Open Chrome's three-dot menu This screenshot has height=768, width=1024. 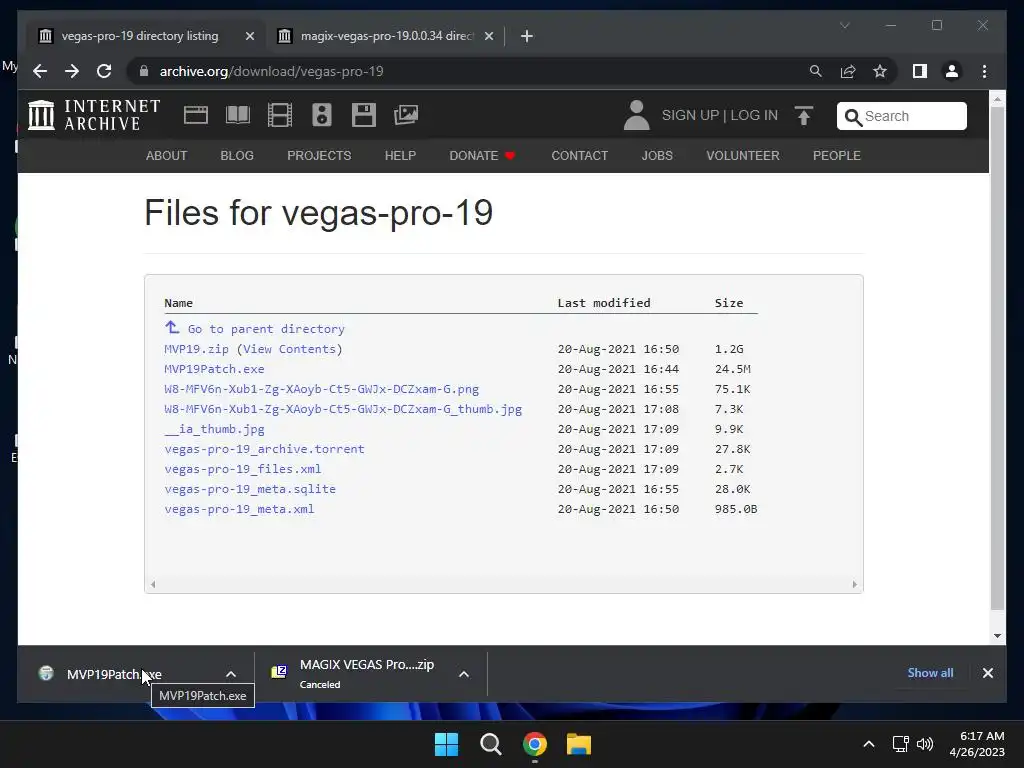pos(984,71)
